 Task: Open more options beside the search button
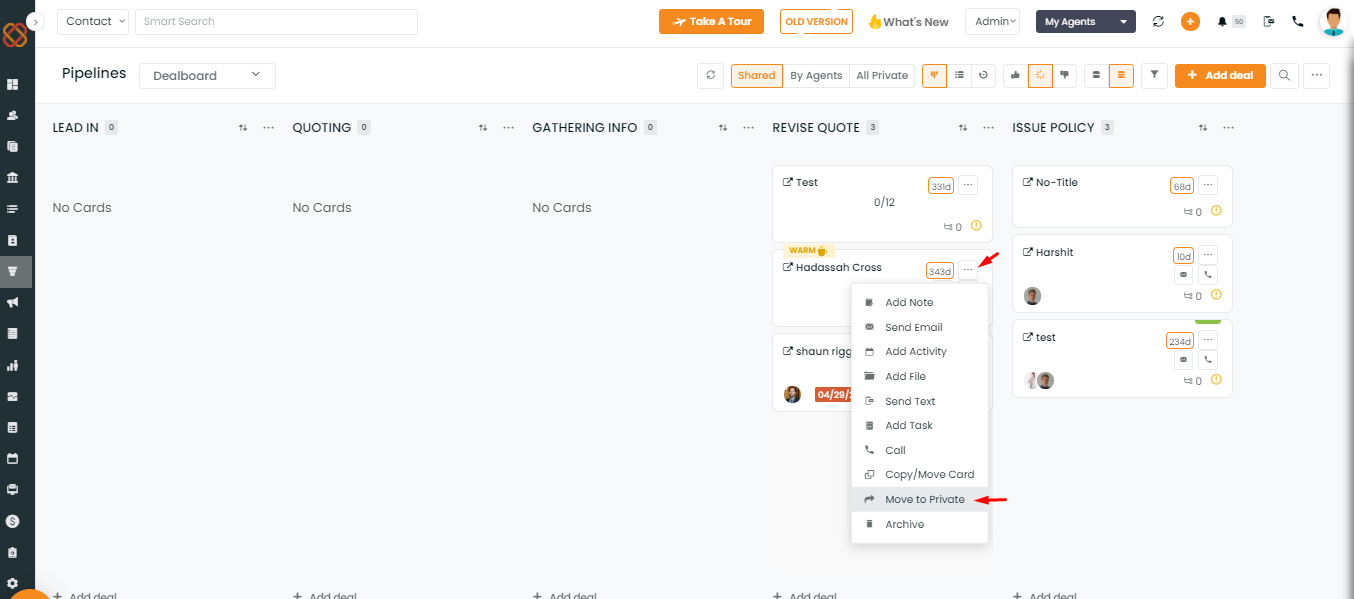click(x=1316, y=75)
